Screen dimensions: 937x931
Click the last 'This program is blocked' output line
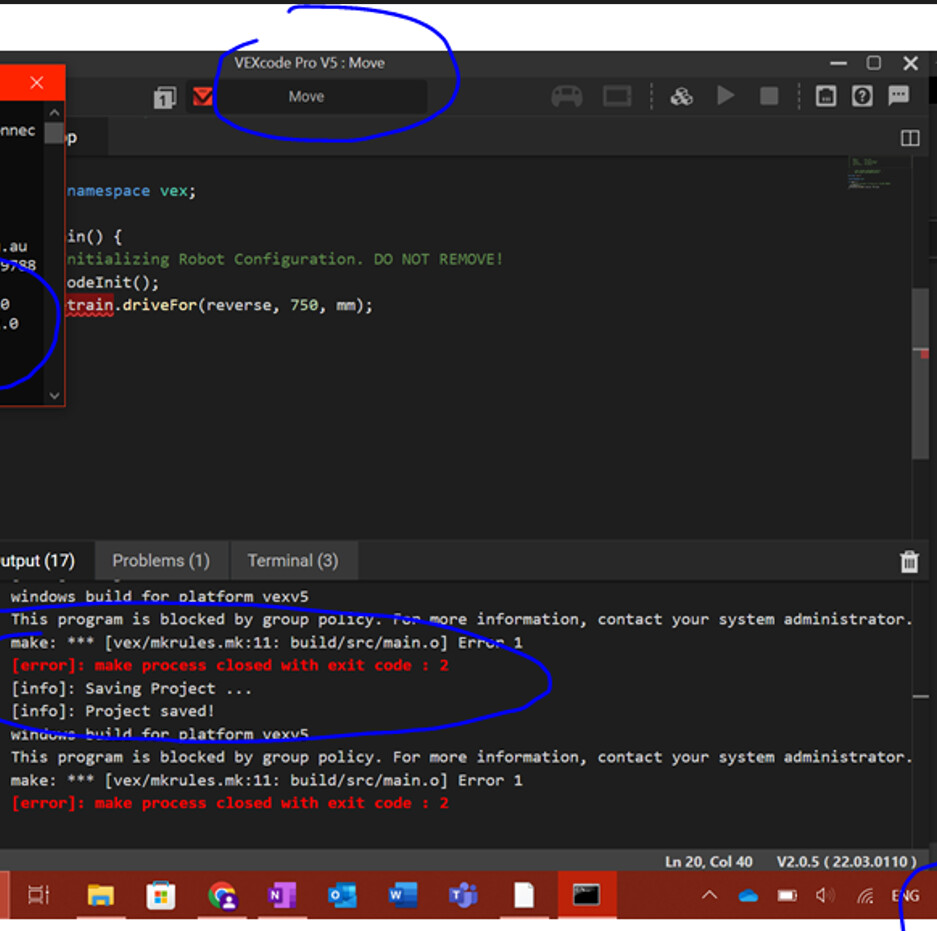pos(461,757)
